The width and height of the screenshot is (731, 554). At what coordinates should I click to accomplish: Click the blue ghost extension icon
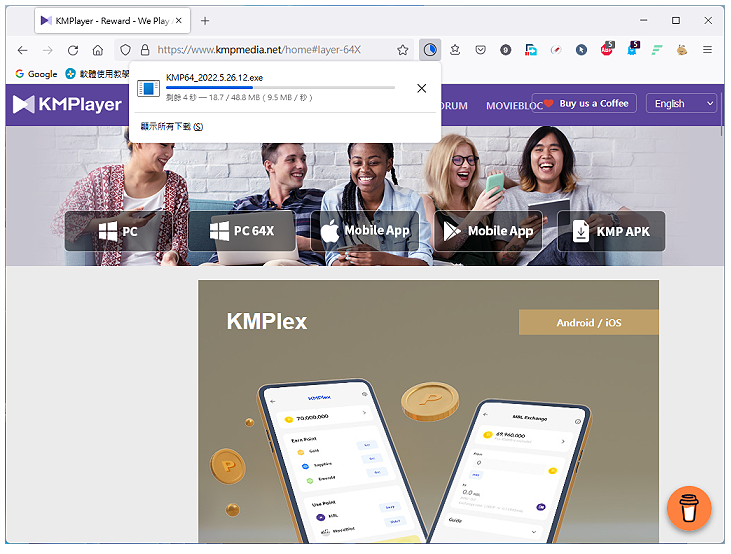pos(633,48)
